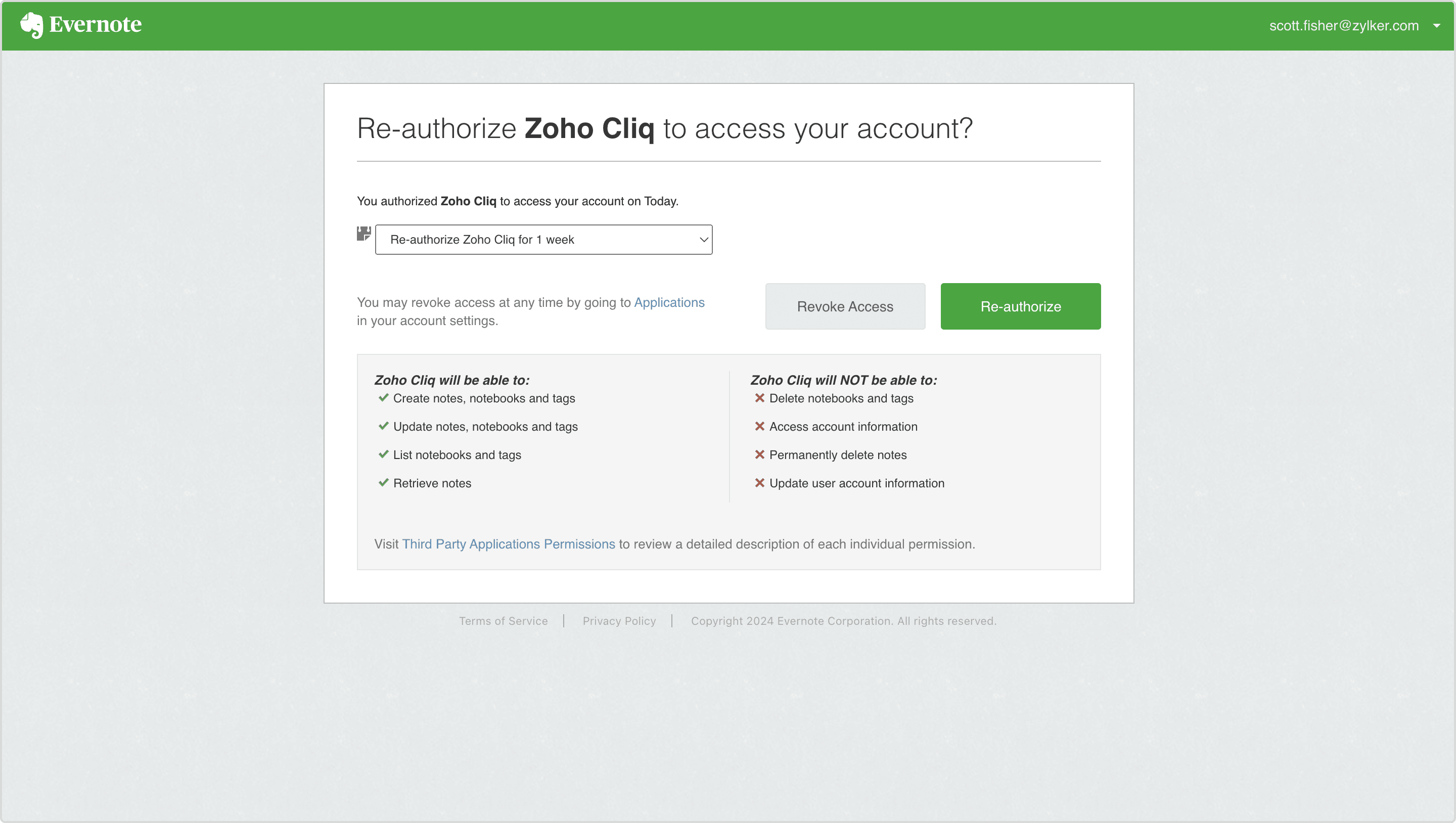Click the red X beside Delete notebooks
The width and height of the screenshot is (1456, 823).
point(759,398)
